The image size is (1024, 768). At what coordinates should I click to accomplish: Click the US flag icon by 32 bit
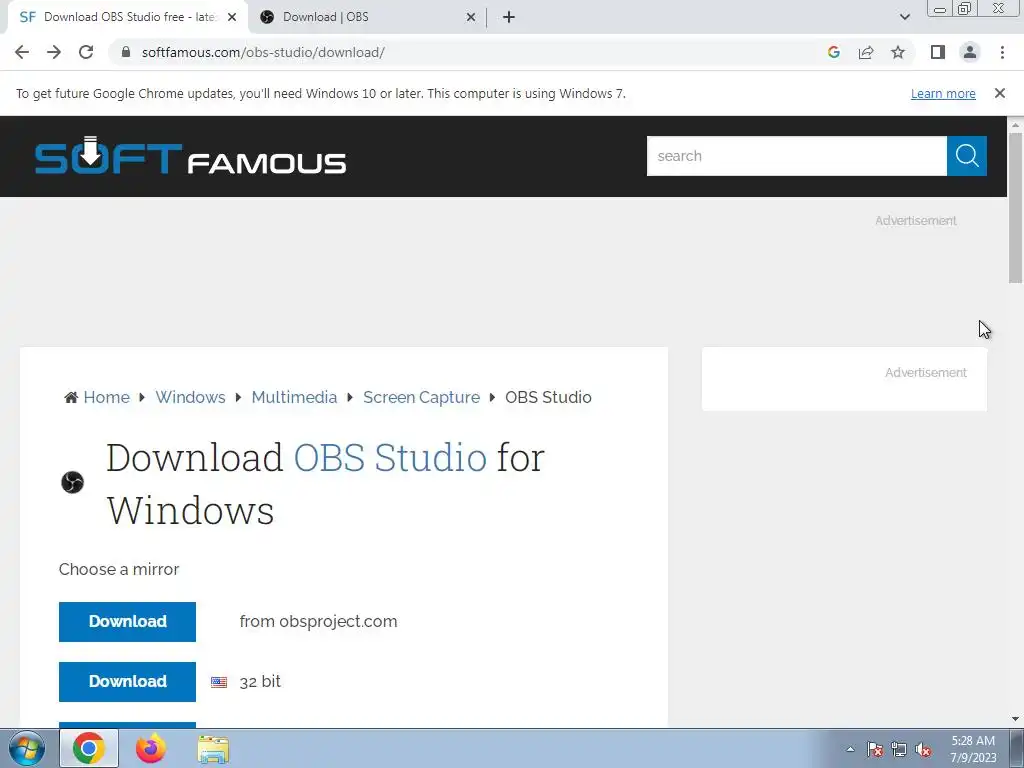[219, 682]
